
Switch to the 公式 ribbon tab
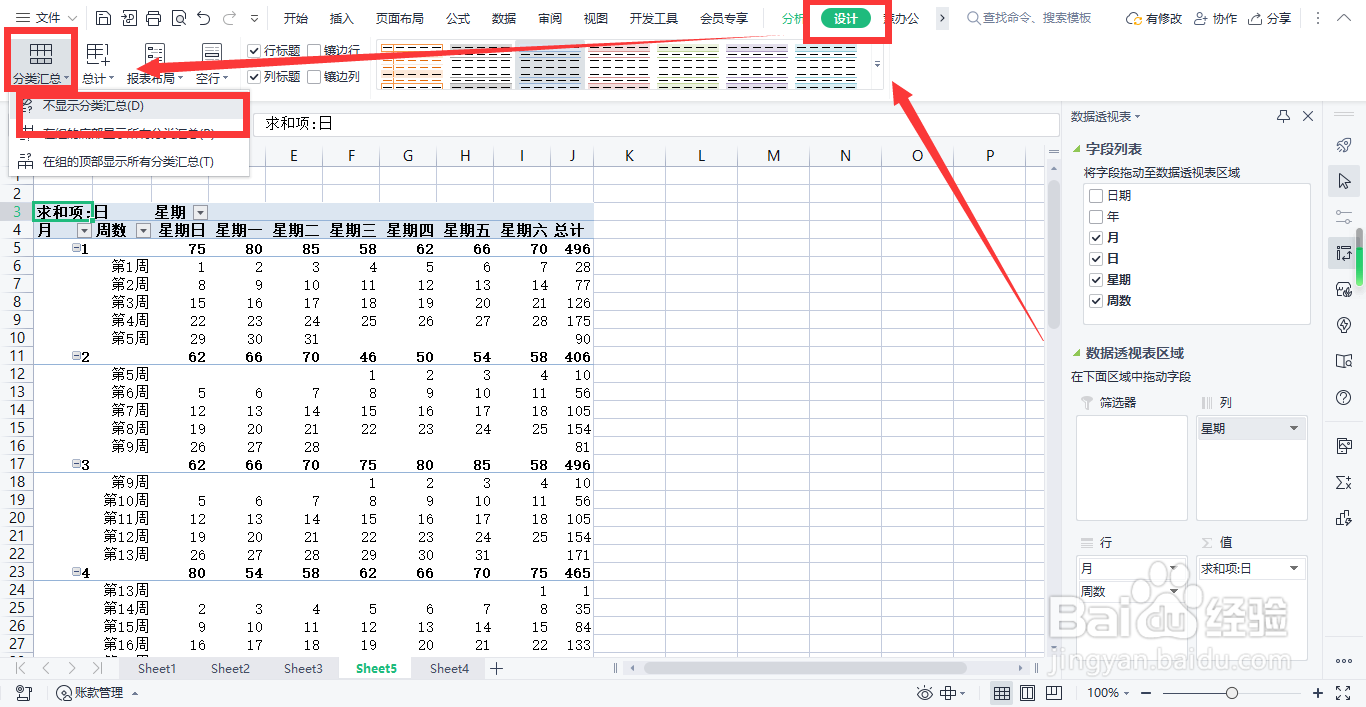(458, 18)
